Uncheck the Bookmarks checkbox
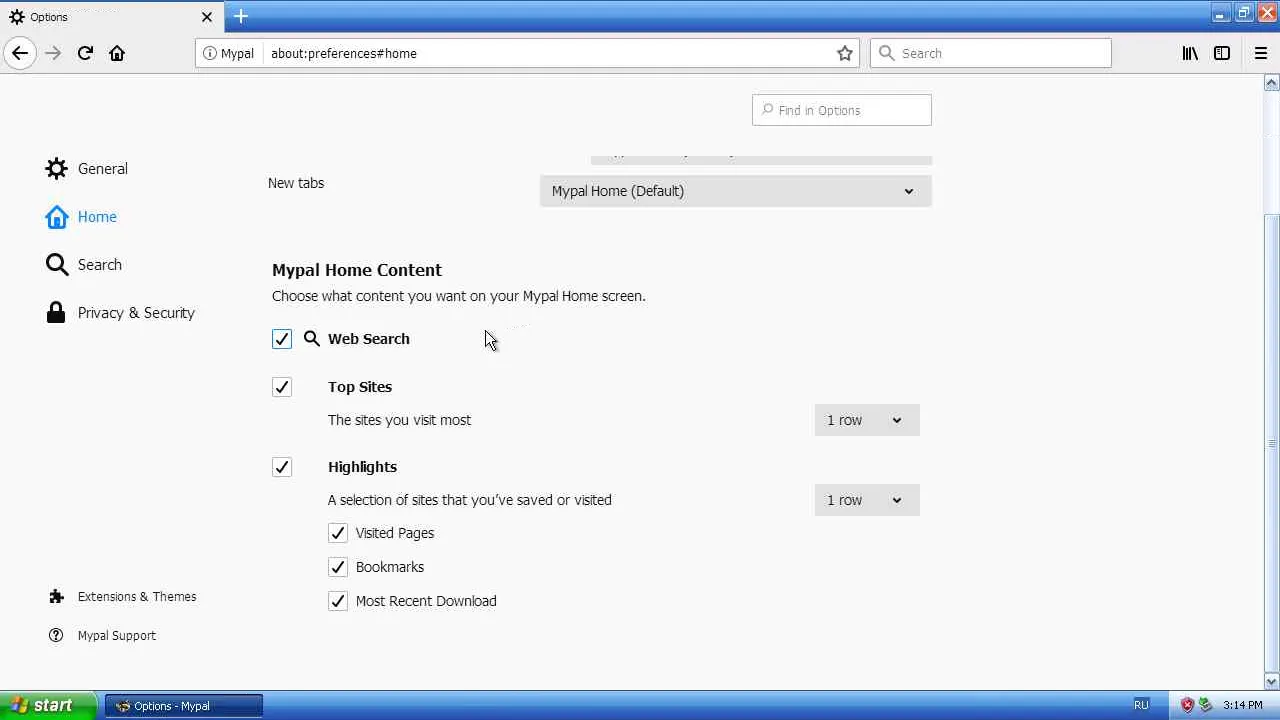The image size is (1280, 720). point(338,567)
